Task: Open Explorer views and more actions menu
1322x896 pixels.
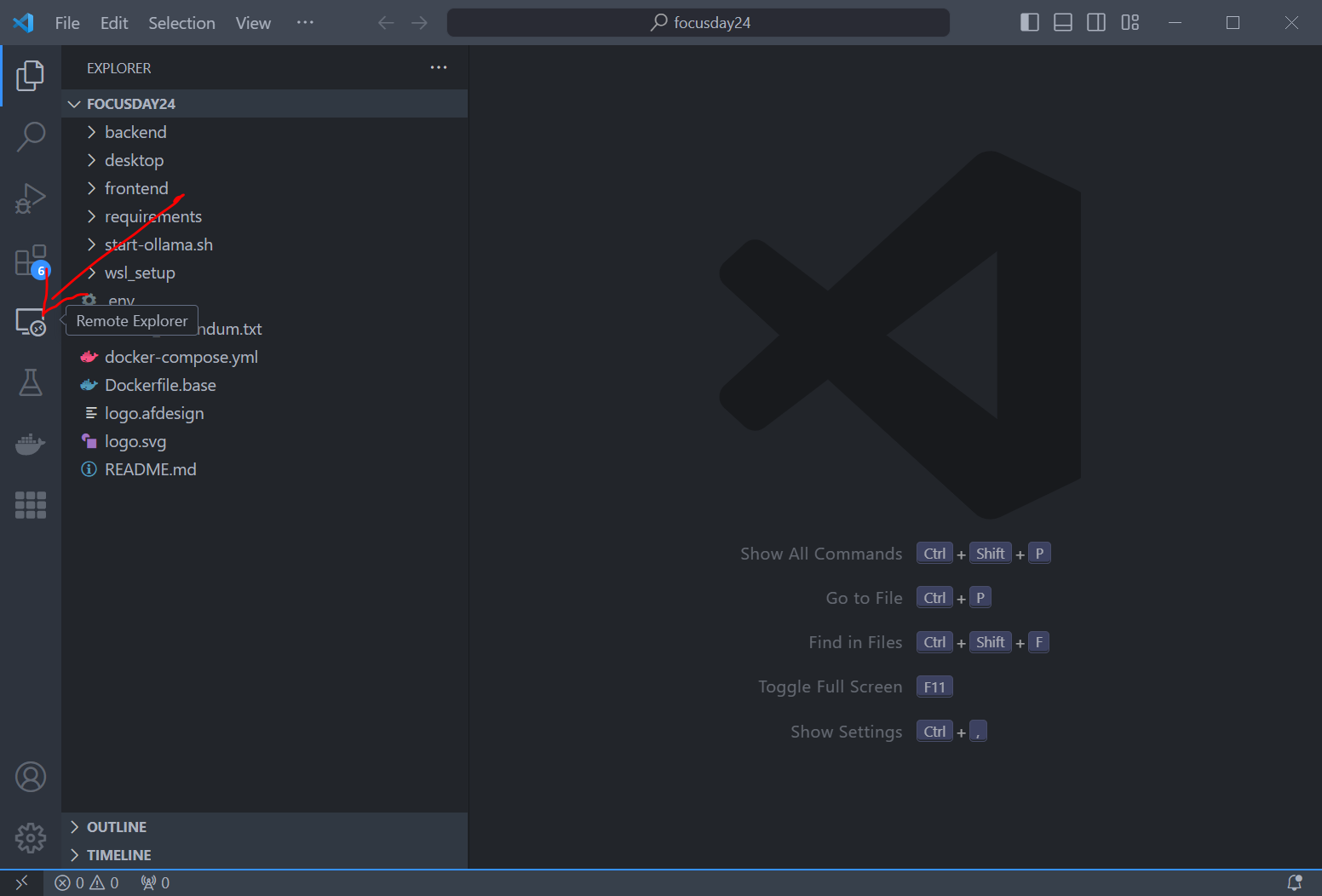Action: tap(439, 67)
